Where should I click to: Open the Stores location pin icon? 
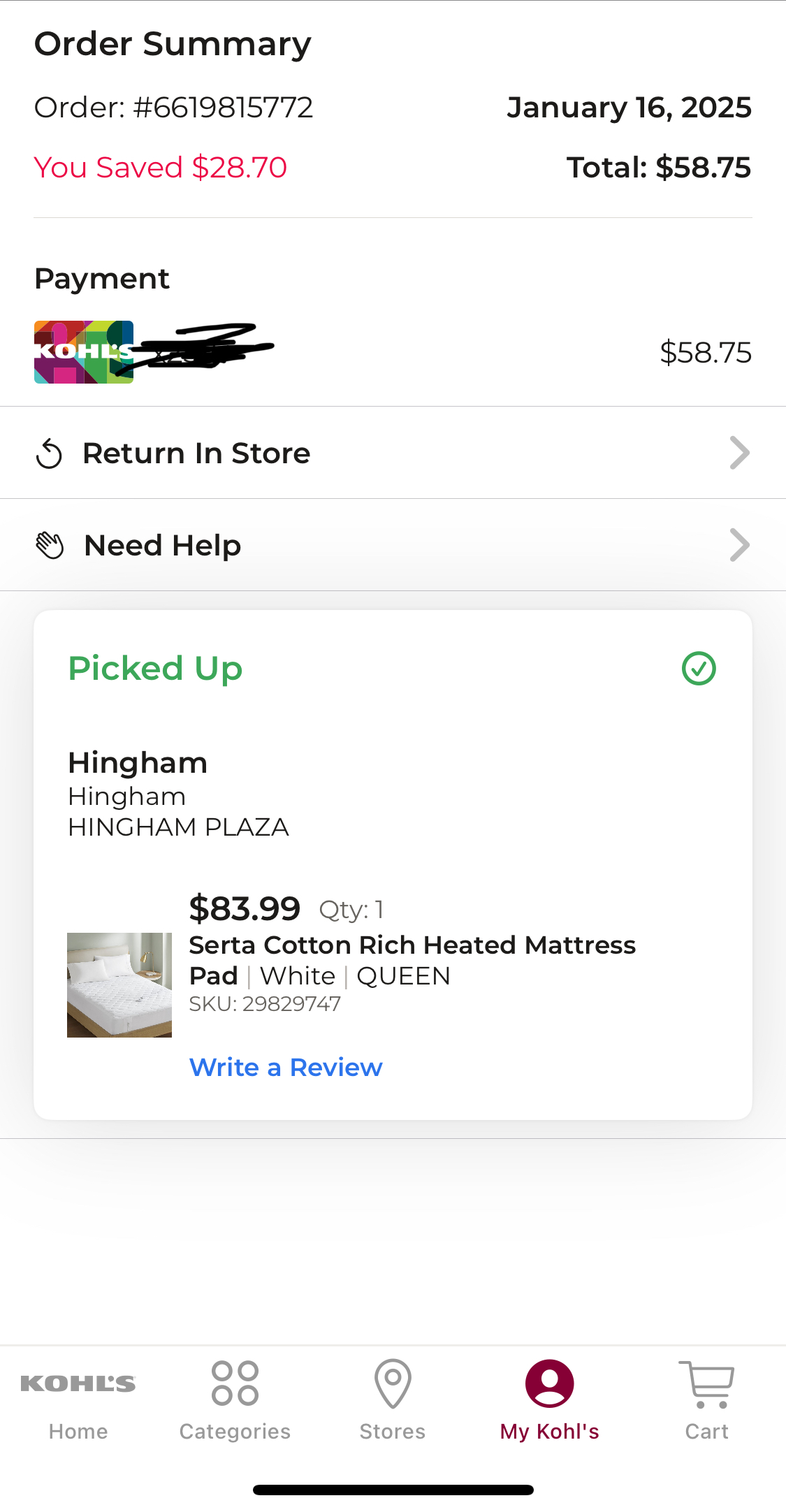tap(393, 1383)
